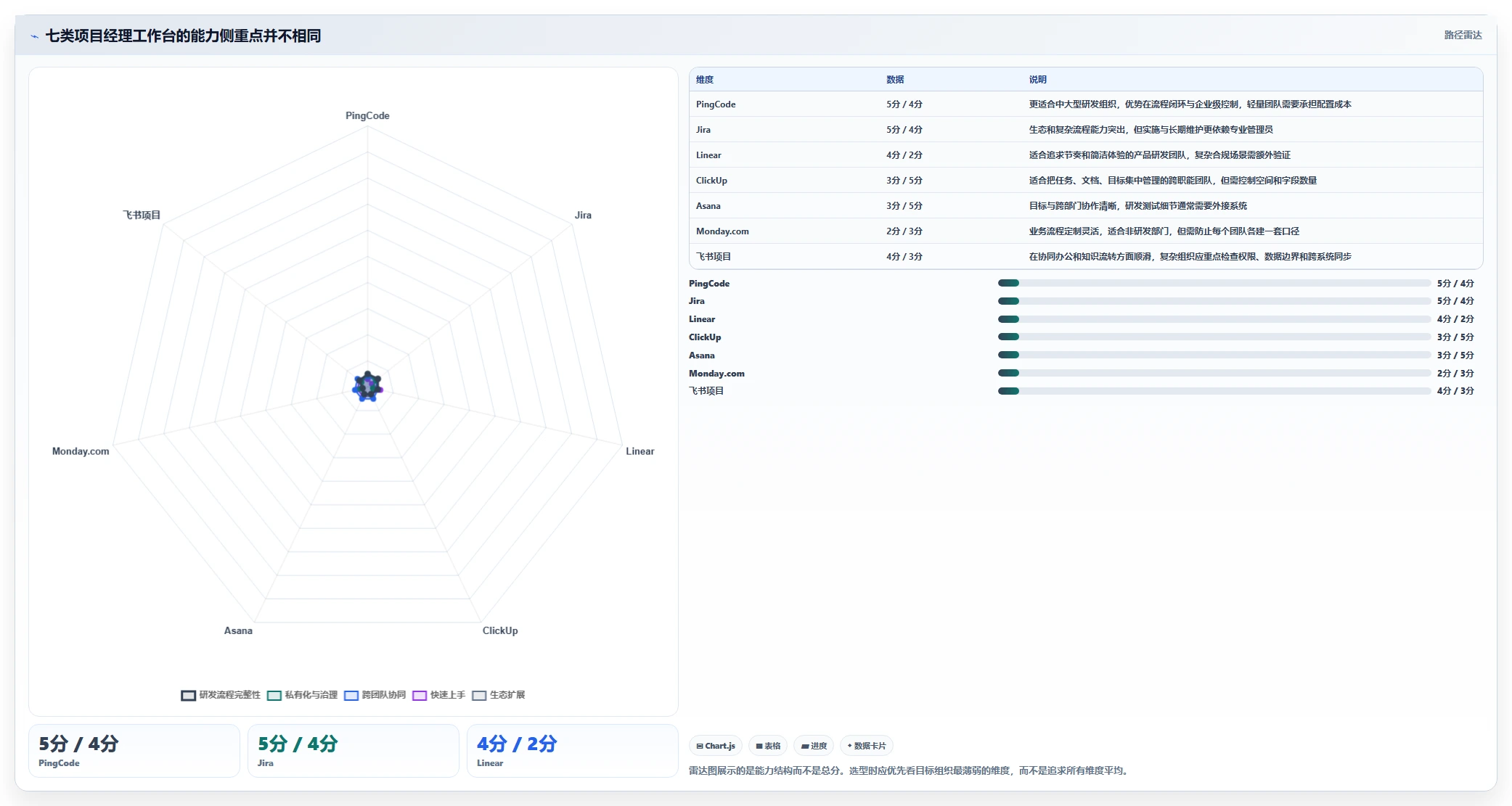The height and width of the screenshot is (806, 1512).
Task: Click the PingCode axis label on radar chart
Action: [x=367, y=116]
